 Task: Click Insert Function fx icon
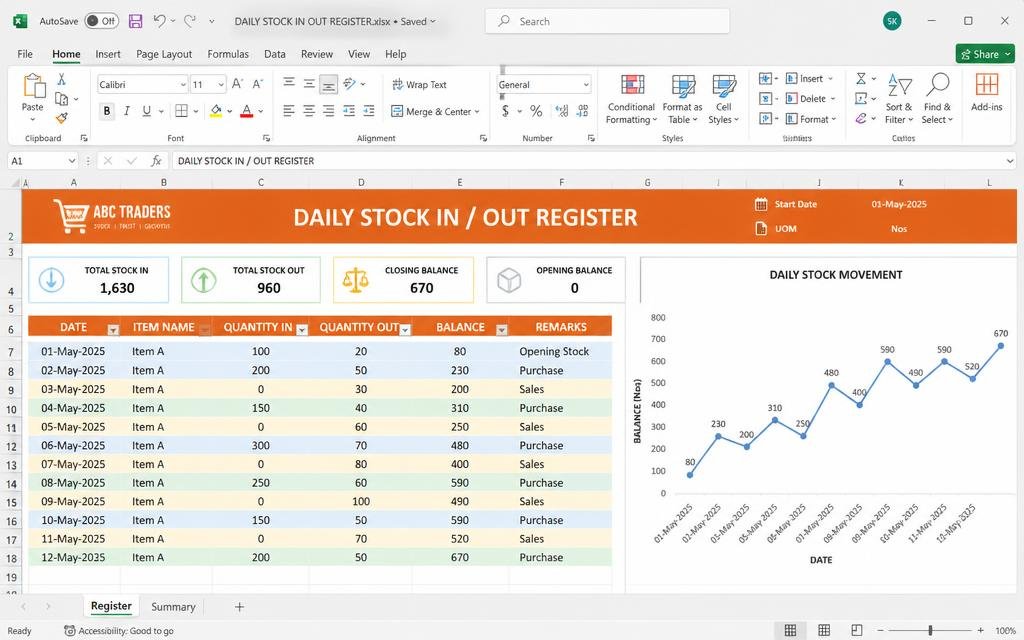156,161
